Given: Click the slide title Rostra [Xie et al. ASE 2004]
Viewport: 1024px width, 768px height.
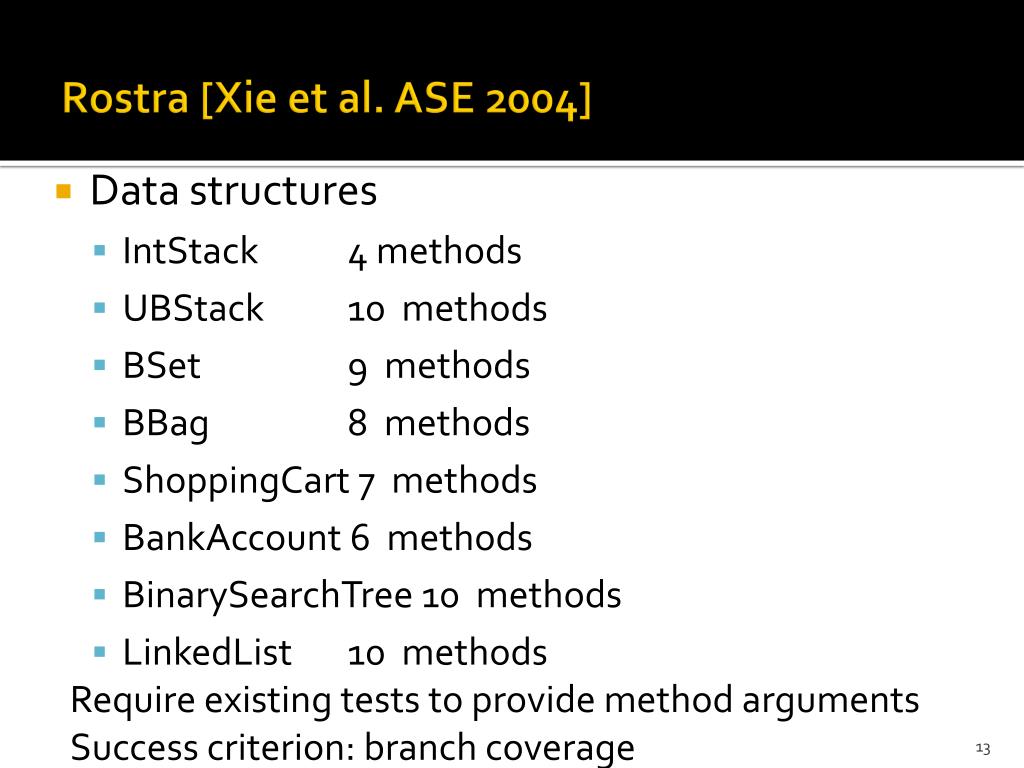Looking at the screenshot, I should point(327,99).
